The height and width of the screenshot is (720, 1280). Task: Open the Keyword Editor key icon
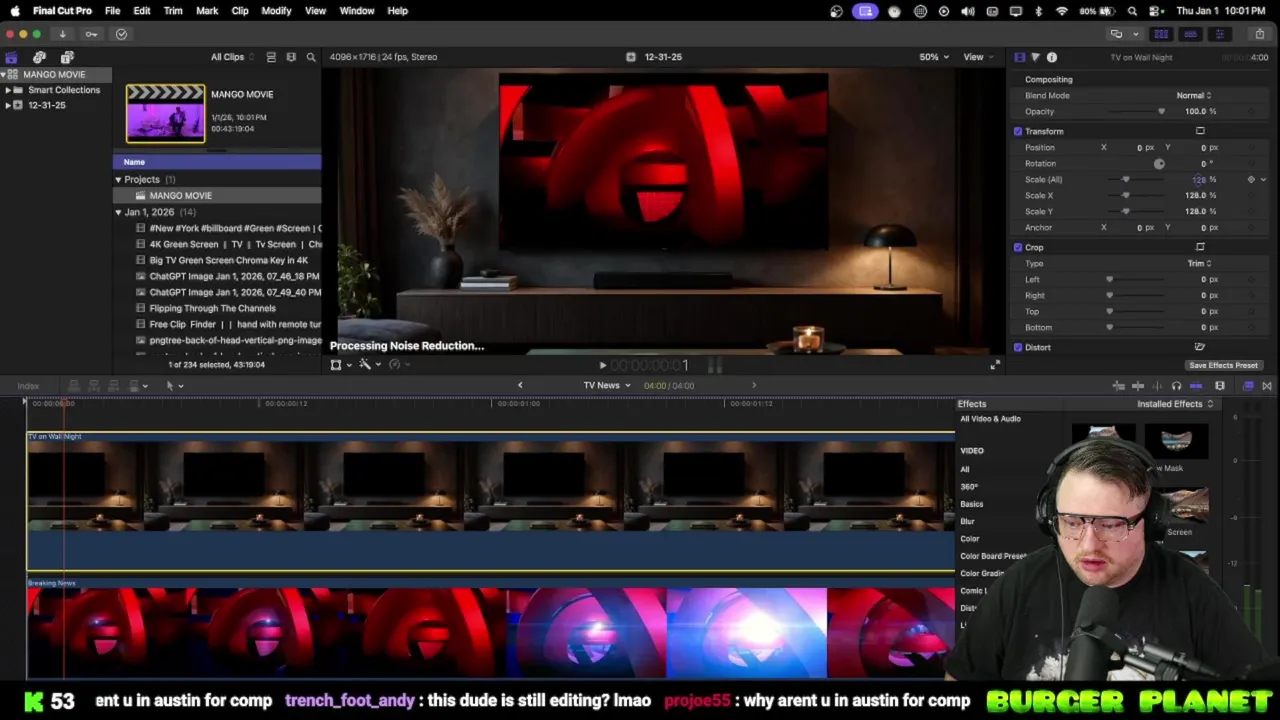pyautogui.click(x=91, y=34)
